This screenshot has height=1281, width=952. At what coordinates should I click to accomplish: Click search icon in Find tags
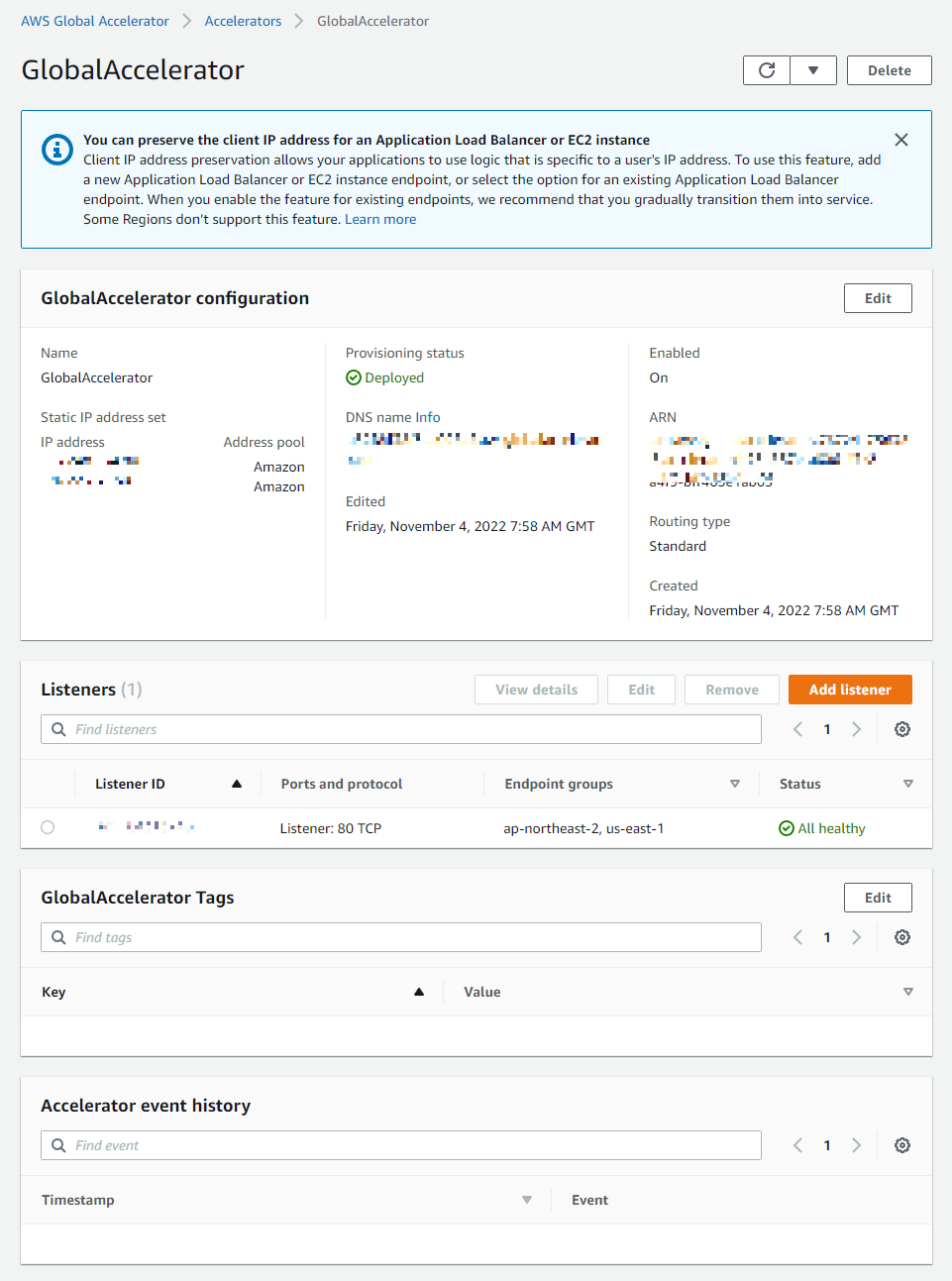[x=58, y=937]
